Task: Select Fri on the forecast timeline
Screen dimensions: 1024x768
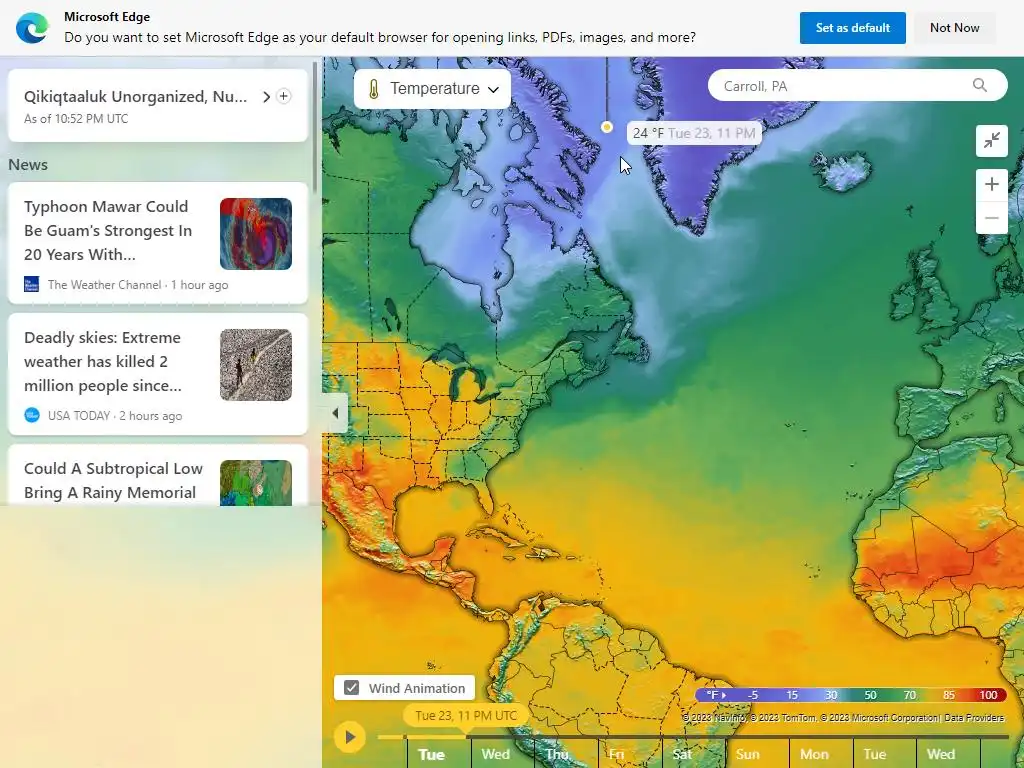Action: pos(617,754)
